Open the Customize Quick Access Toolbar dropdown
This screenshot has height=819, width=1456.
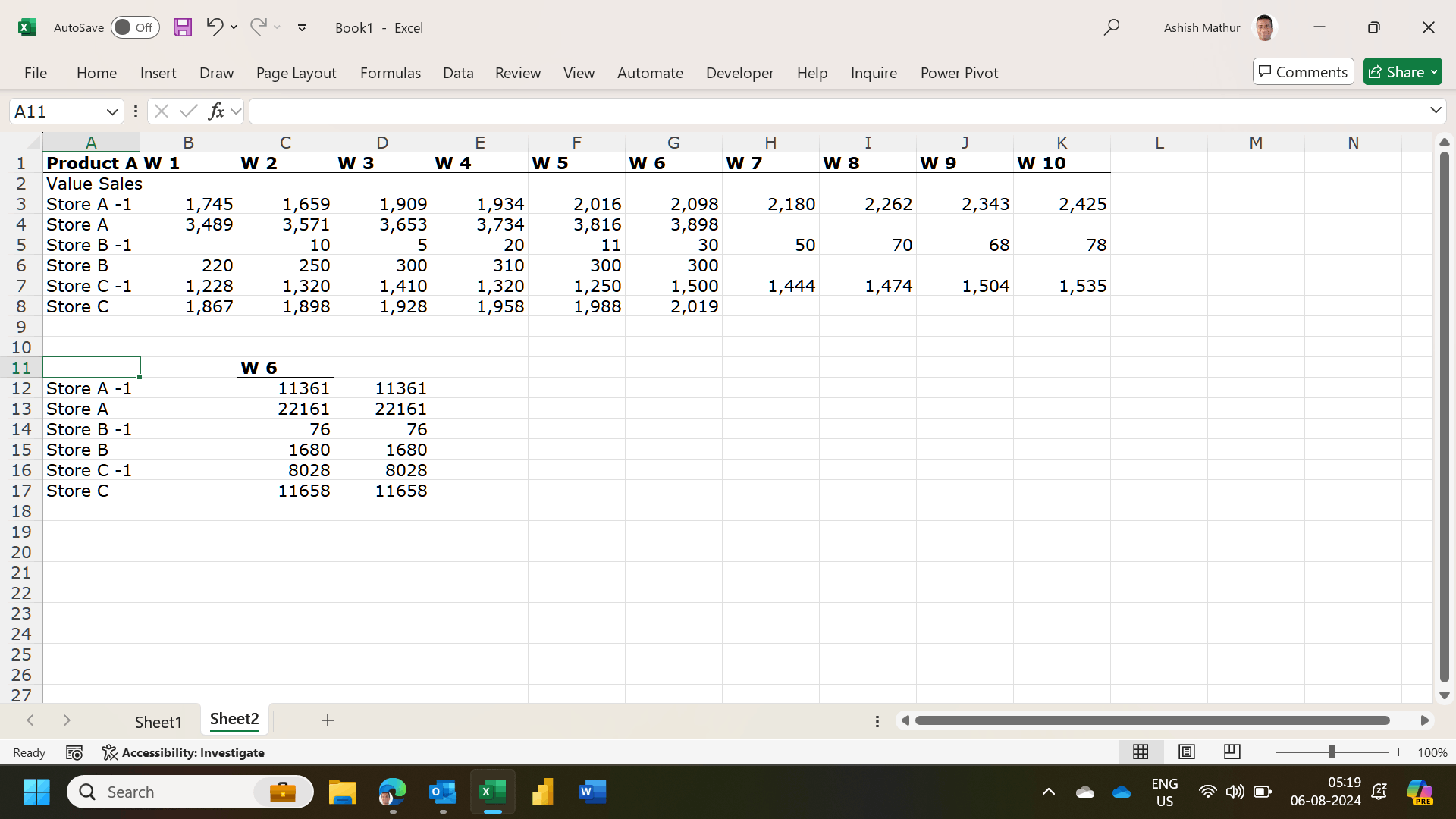click(x=302, y=27)
